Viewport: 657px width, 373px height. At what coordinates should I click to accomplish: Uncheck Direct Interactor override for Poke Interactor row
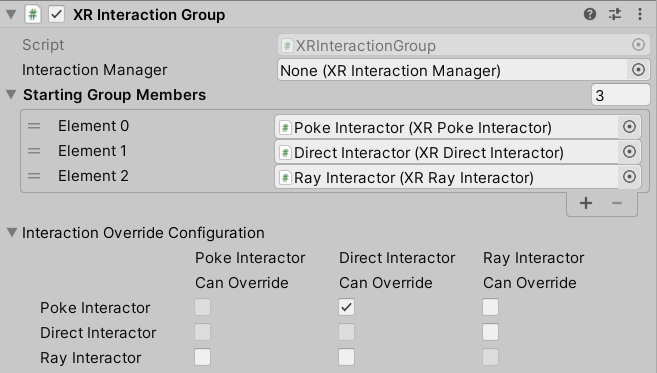click(x=347, y=307)
